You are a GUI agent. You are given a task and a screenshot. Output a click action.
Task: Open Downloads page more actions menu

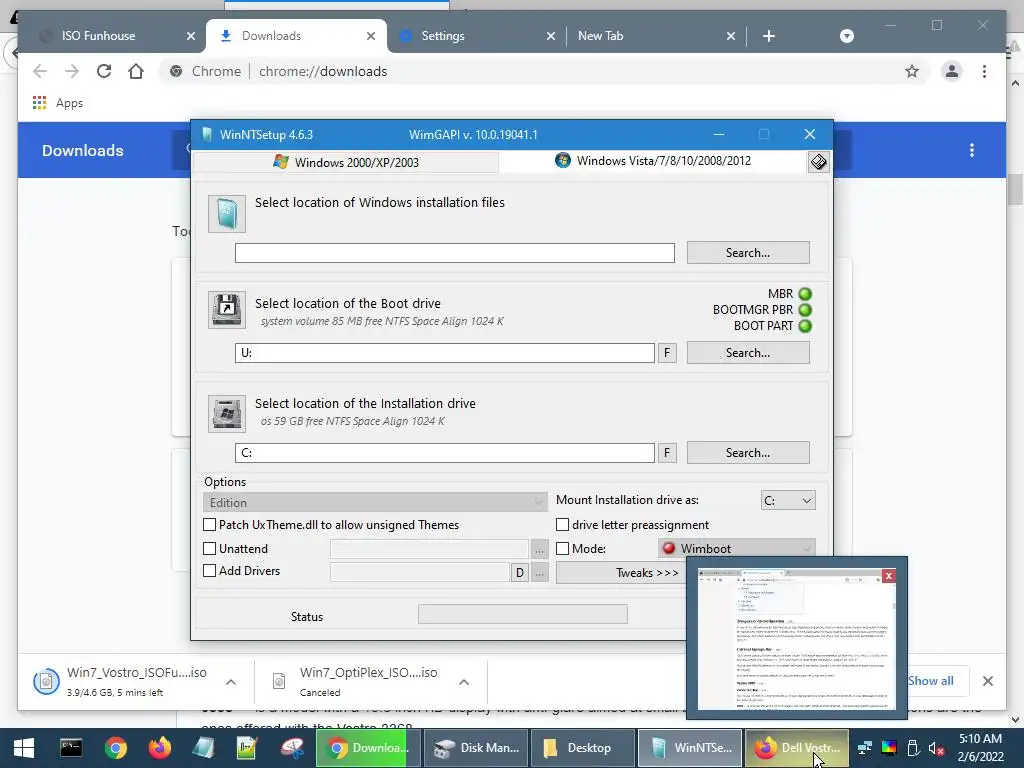point(972,150)
